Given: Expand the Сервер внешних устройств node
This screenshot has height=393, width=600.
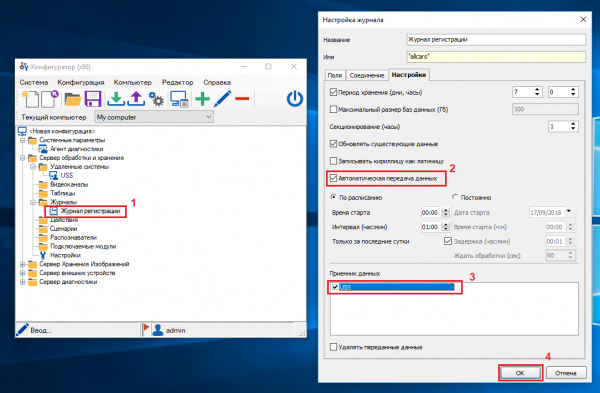Looking at the screenshot, I should pyautogui.click(x=22, y=273).
